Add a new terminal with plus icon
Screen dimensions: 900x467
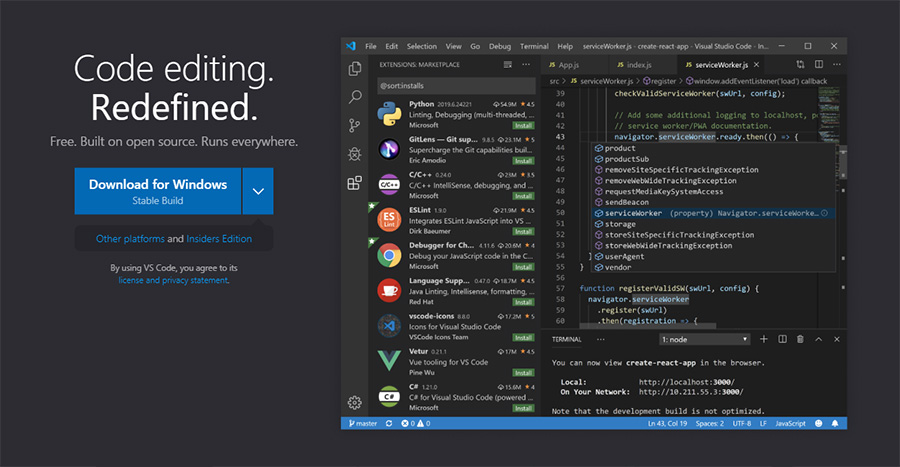[x=763, y=339]
